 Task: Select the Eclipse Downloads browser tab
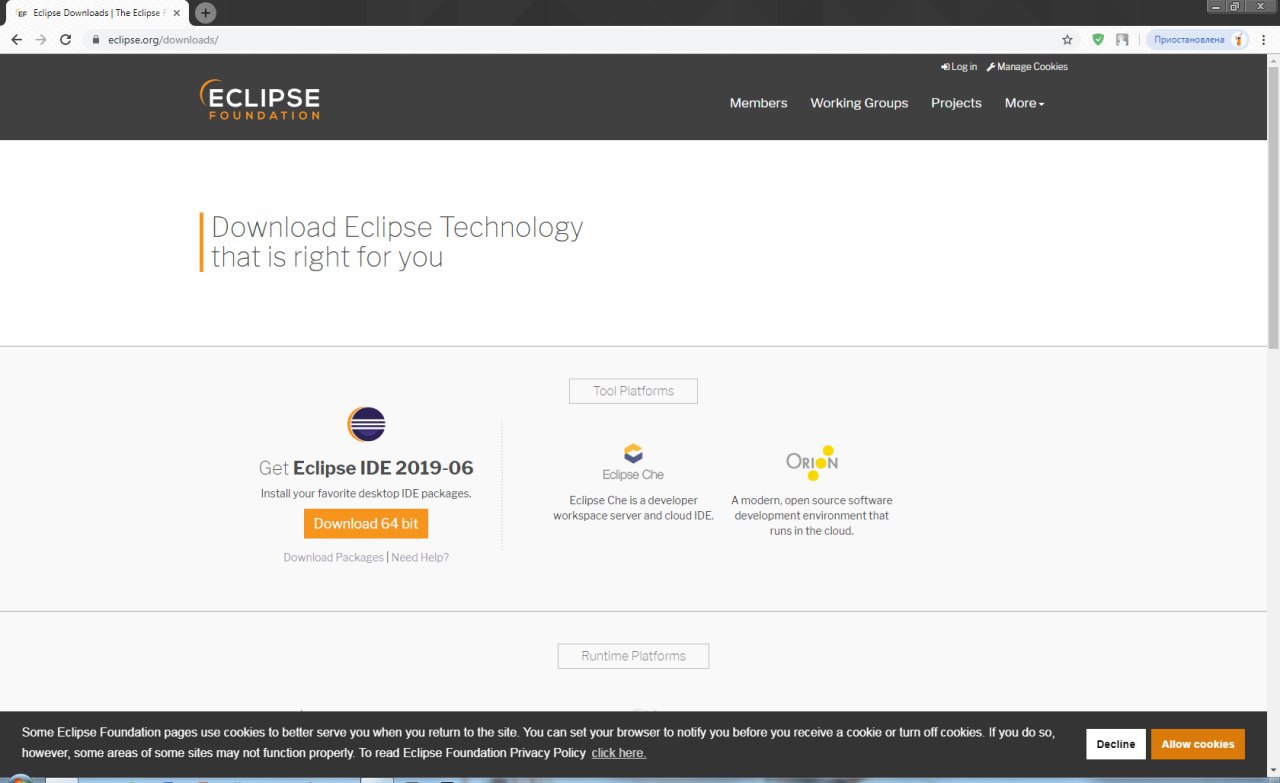coord(97,13)
